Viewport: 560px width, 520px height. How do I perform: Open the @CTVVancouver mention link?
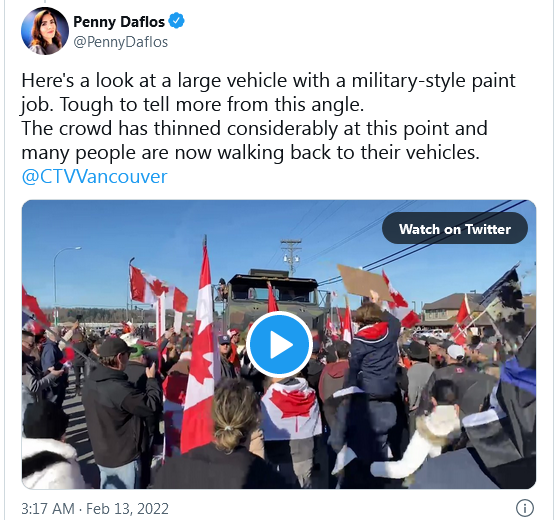coord(94,176)
